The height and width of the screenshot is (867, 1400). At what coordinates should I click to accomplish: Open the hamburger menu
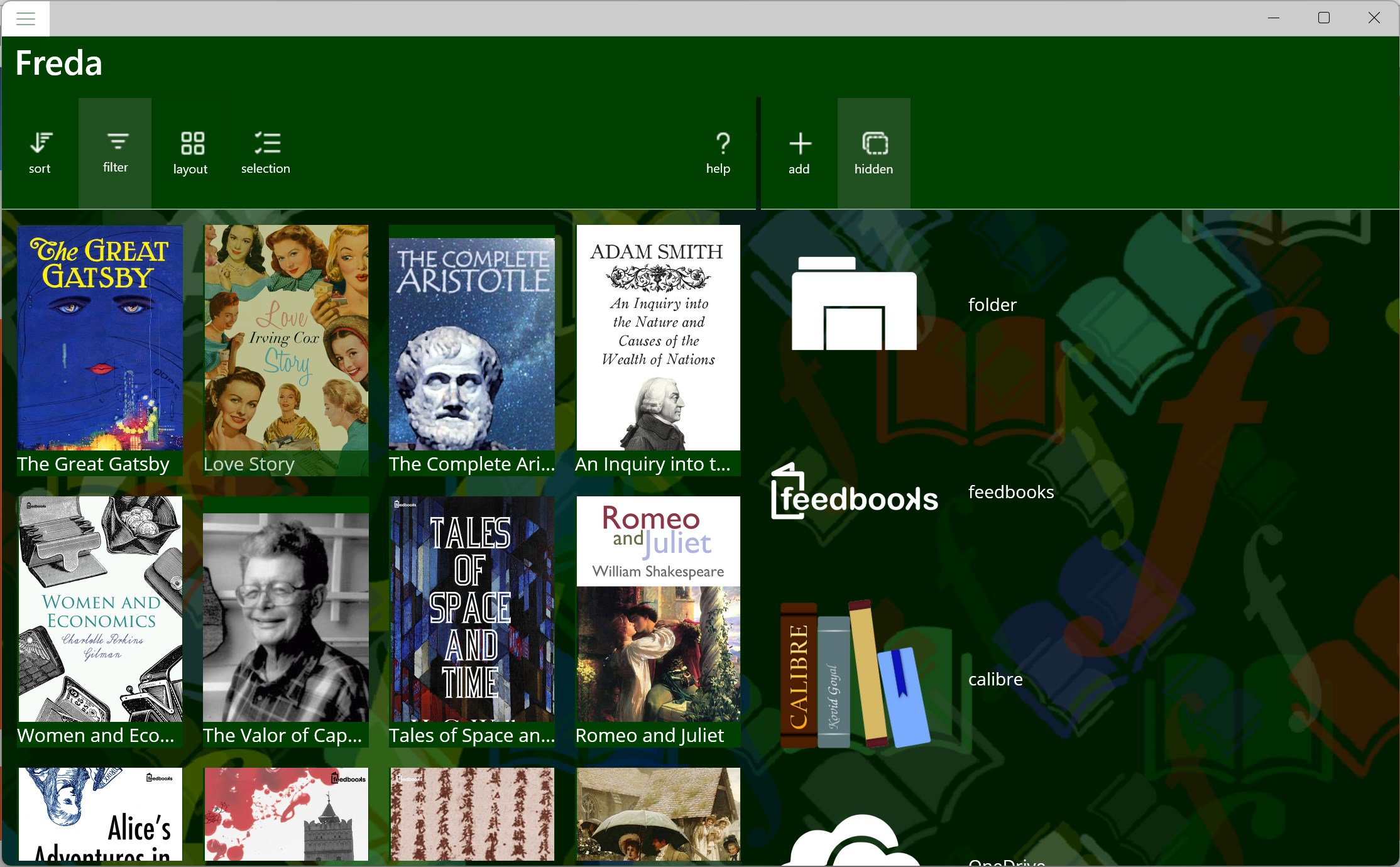pos(25,18)
